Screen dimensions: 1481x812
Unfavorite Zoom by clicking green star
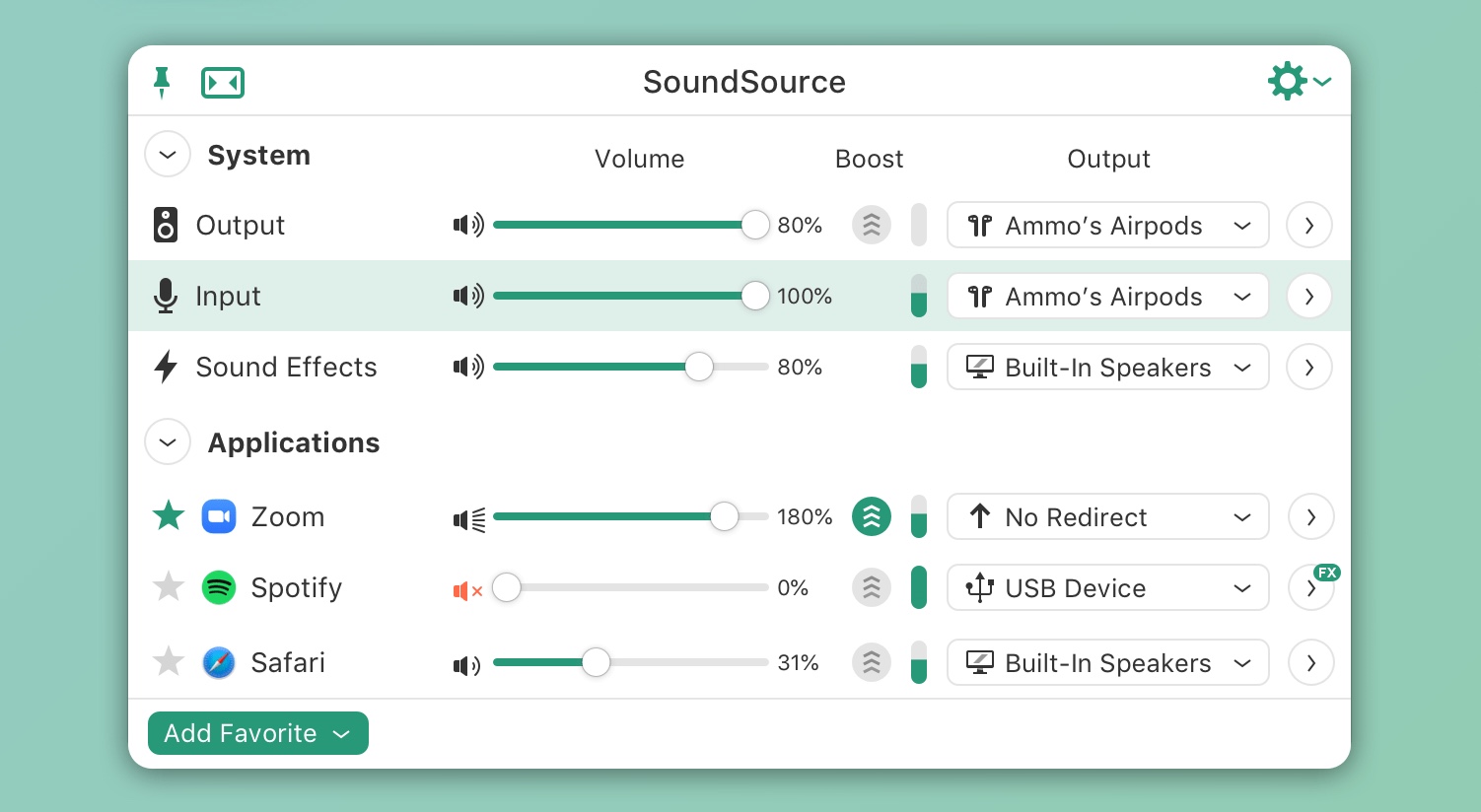point(169,514)
